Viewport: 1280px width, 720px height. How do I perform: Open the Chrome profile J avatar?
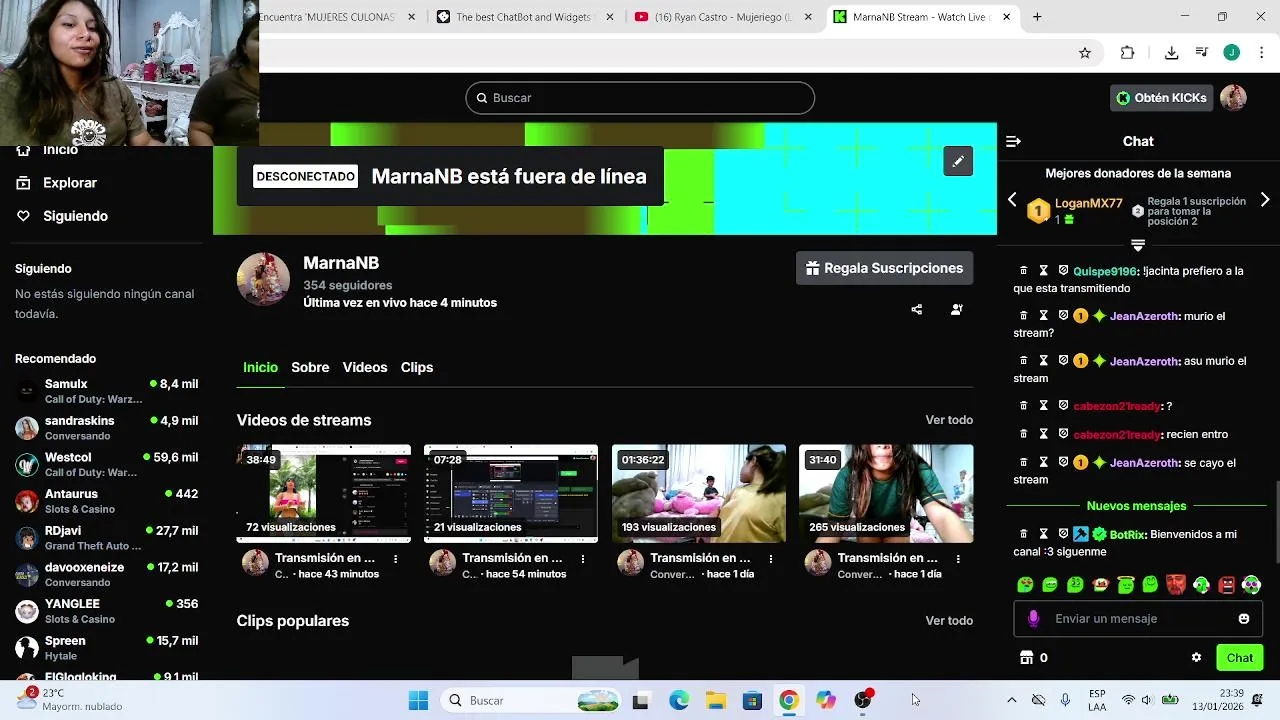click(1232, 53)
